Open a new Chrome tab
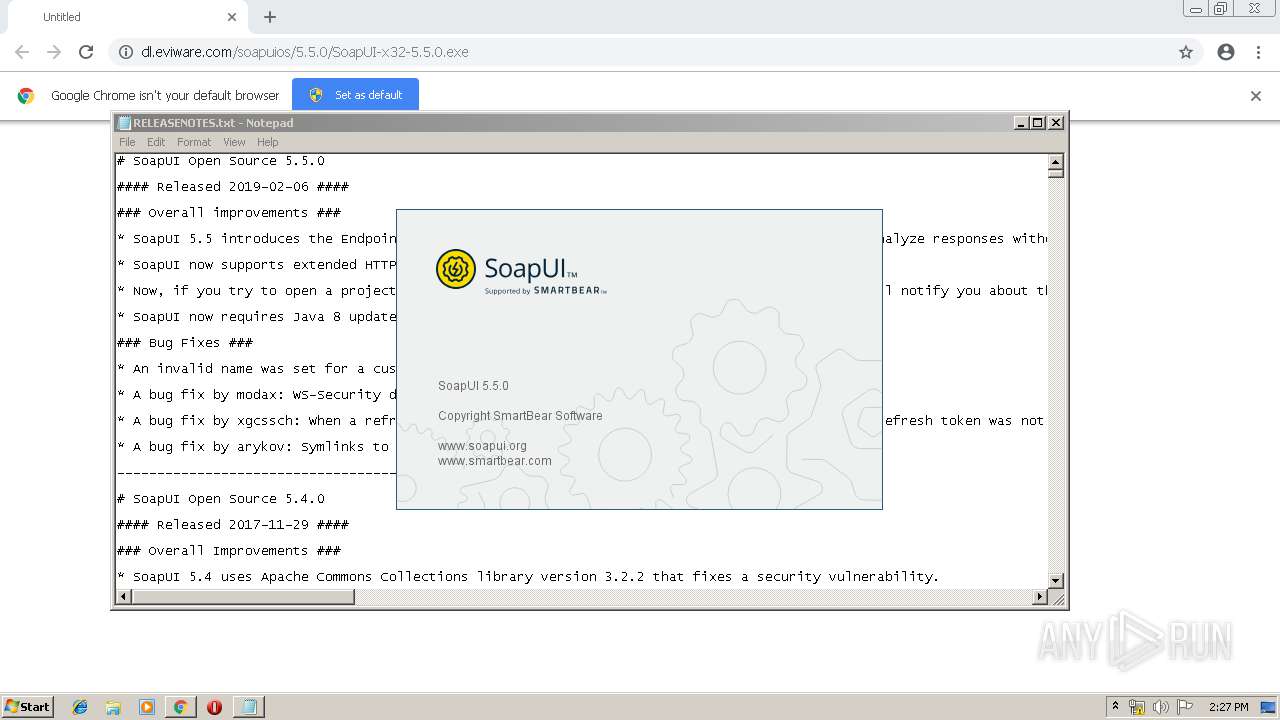The height and width of the screenshot is (720, 1280). [x=270, y=17]
